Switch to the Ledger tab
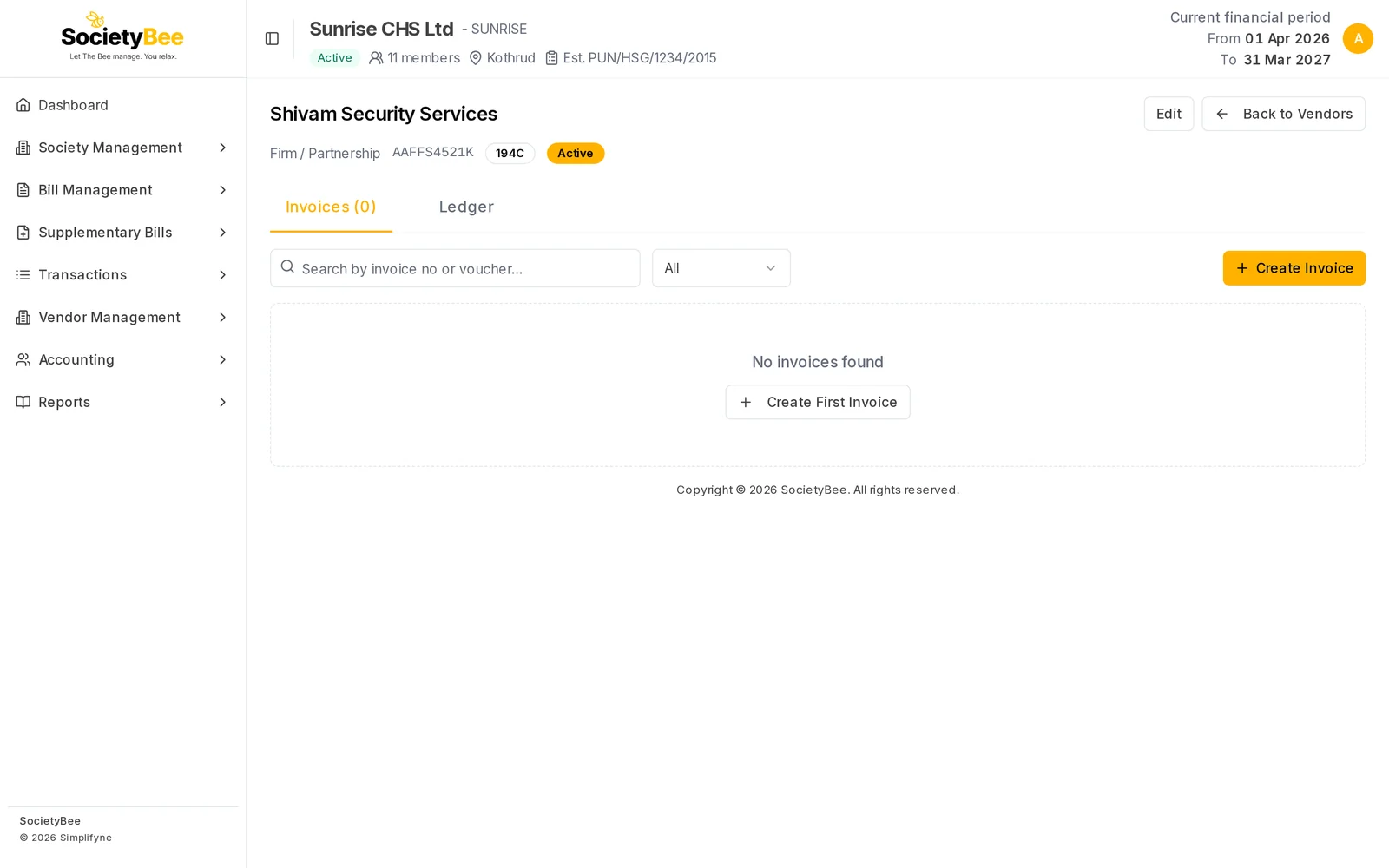Screen dimensions: 1389x868 coord(466,207)
